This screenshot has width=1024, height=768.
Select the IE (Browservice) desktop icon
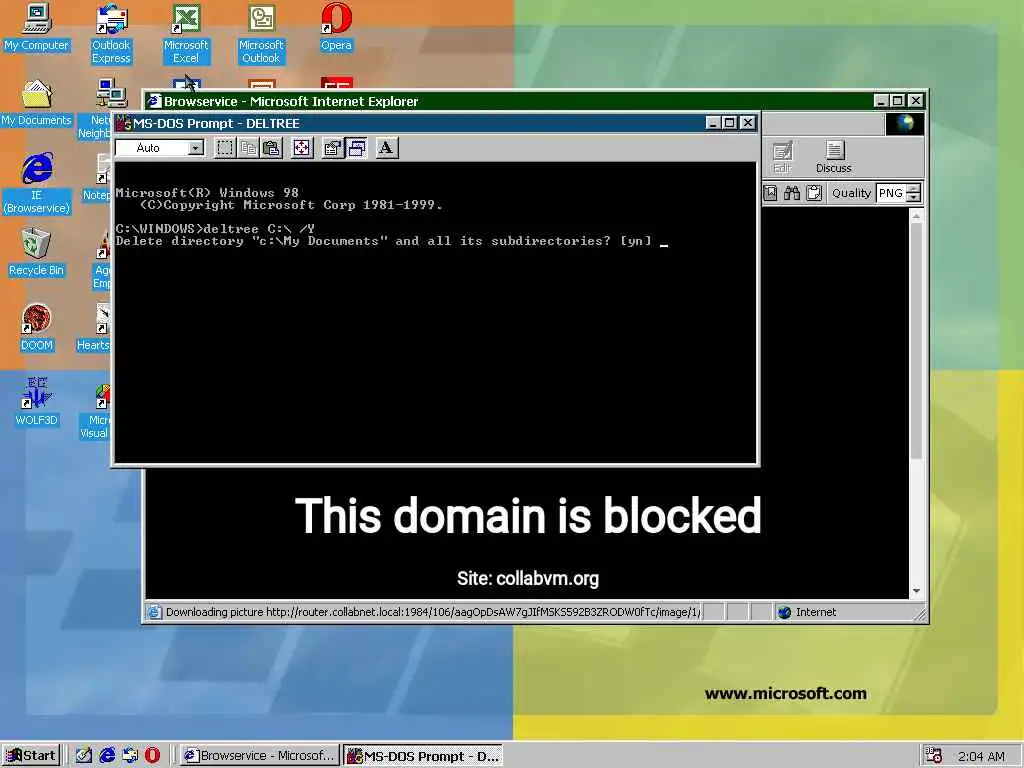tap(37, 184)
